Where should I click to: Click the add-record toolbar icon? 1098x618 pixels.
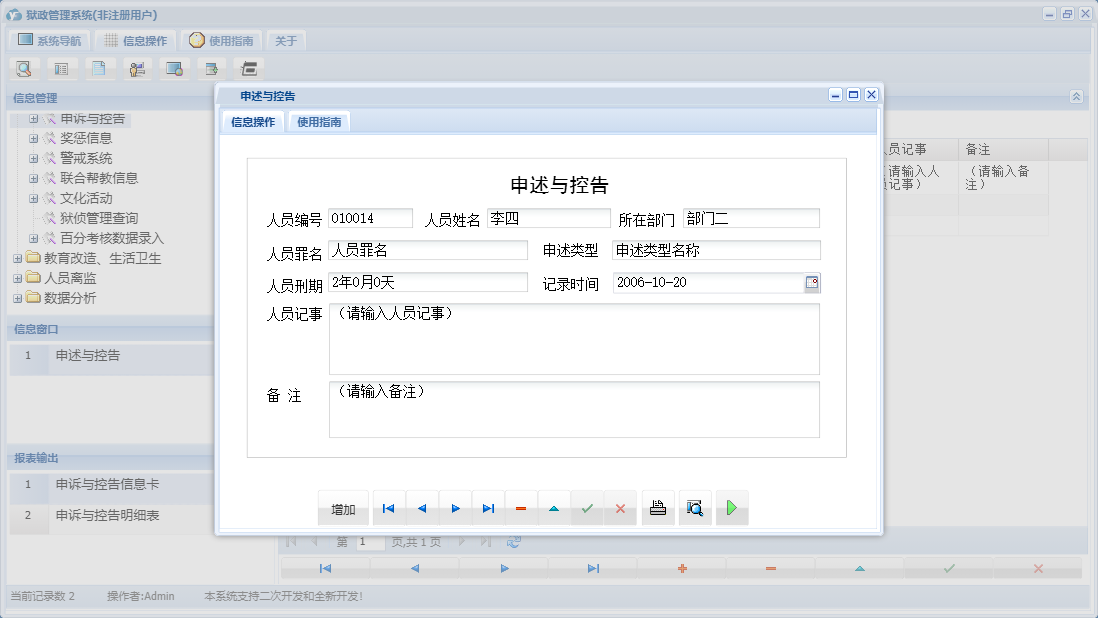pos(212,68)
